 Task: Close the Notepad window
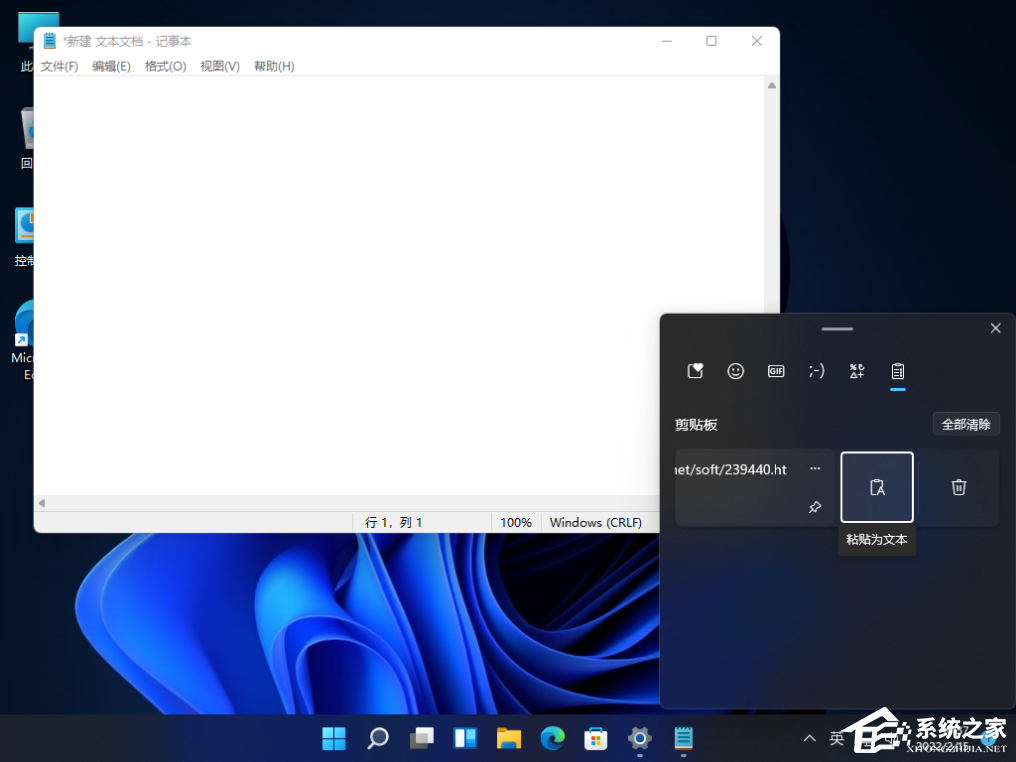tap(756, 41)
